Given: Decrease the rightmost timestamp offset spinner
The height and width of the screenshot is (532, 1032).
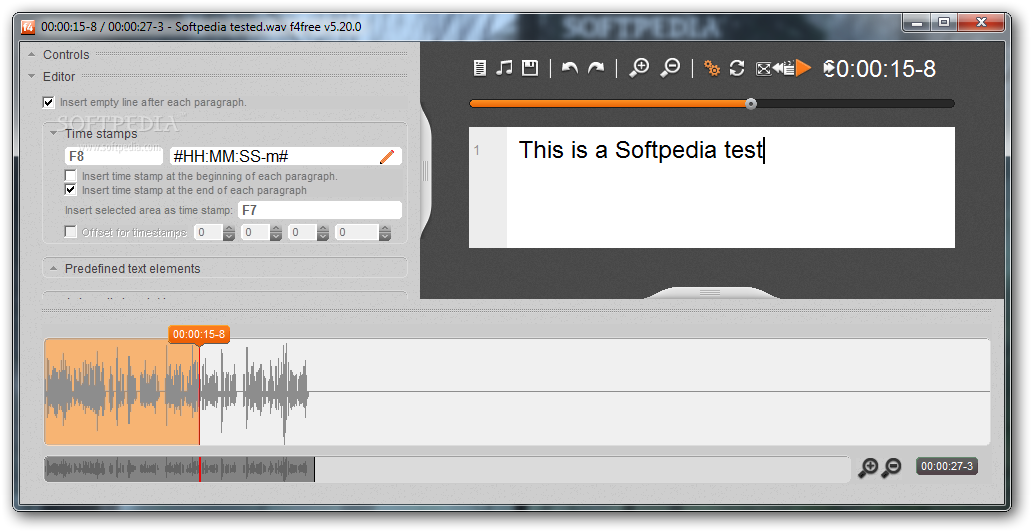Looking at the screenshot, I should pos(385,236).
